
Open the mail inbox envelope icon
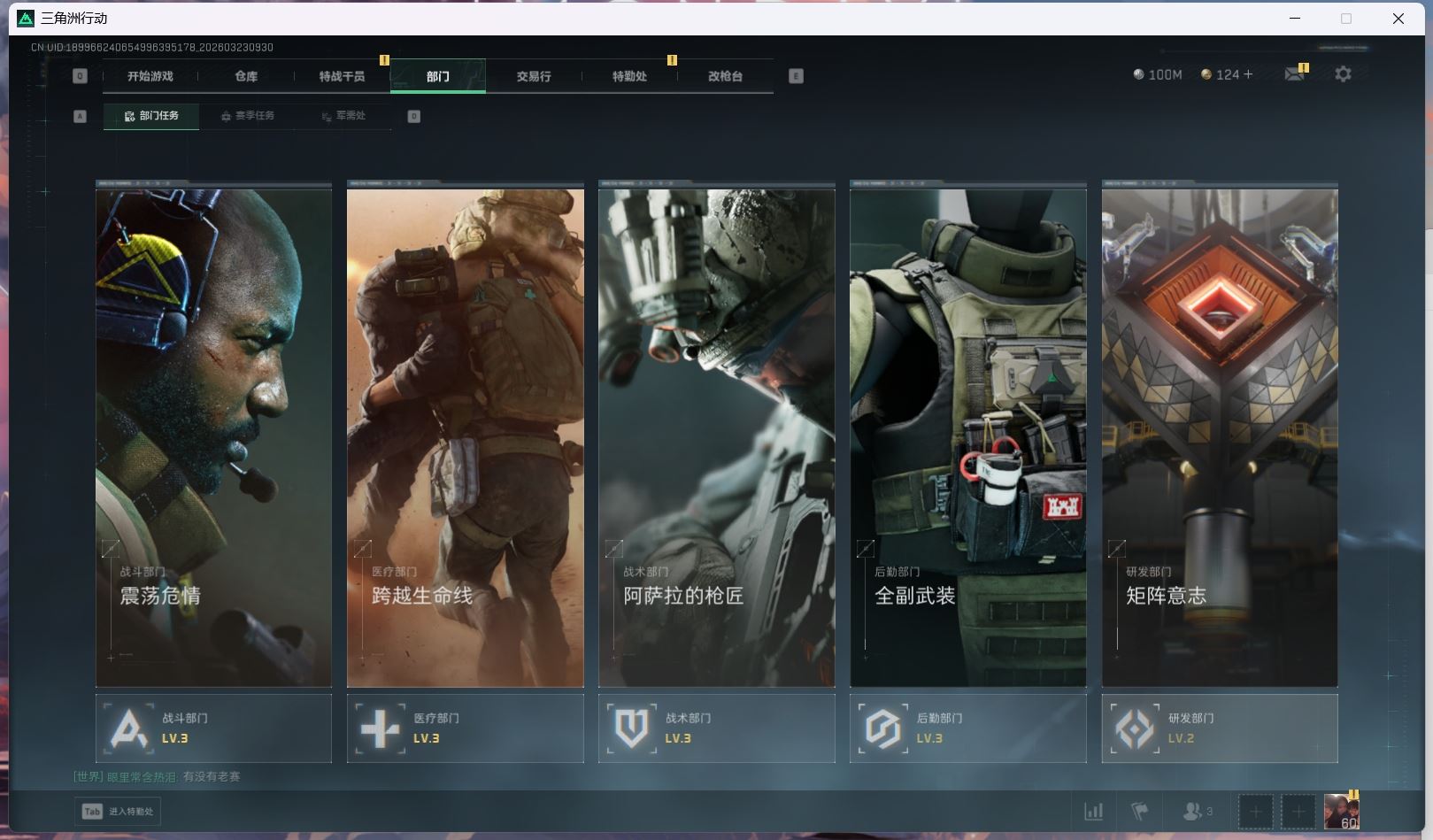click(x=1294, y=74)
